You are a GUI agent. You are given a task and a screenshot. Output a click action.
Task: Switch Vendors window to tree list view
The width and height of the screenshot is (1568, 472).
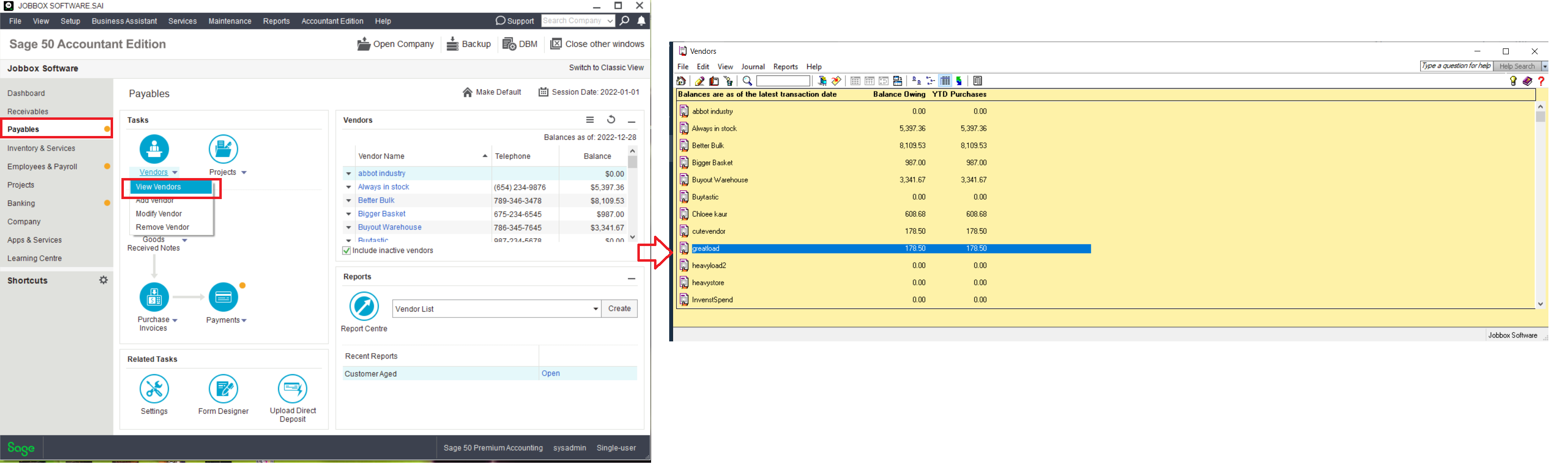point(931,82)
